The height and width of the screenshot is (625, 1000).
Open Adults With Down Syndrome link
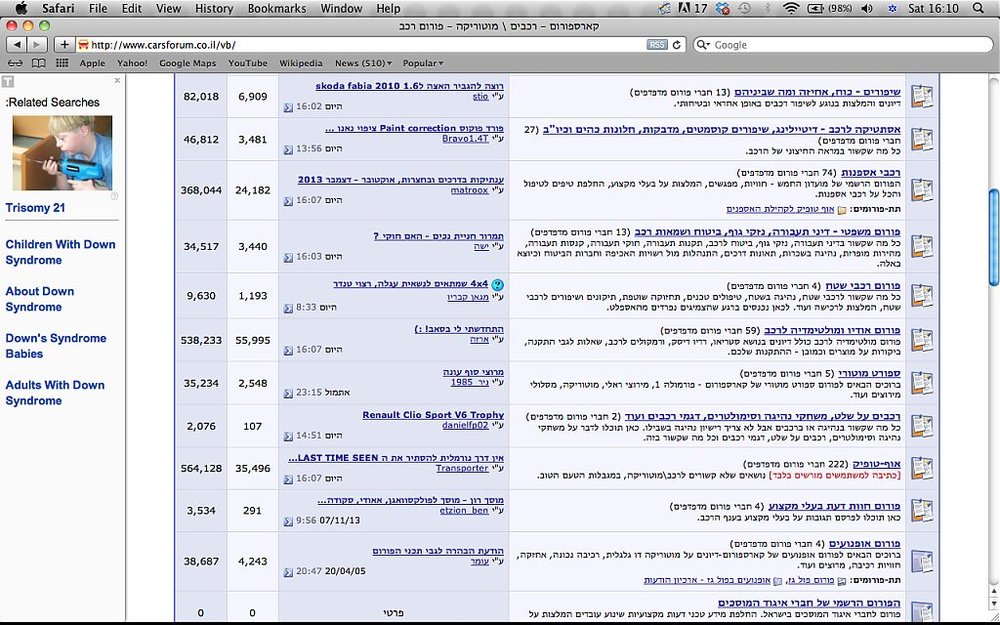[x=55, y=392]
